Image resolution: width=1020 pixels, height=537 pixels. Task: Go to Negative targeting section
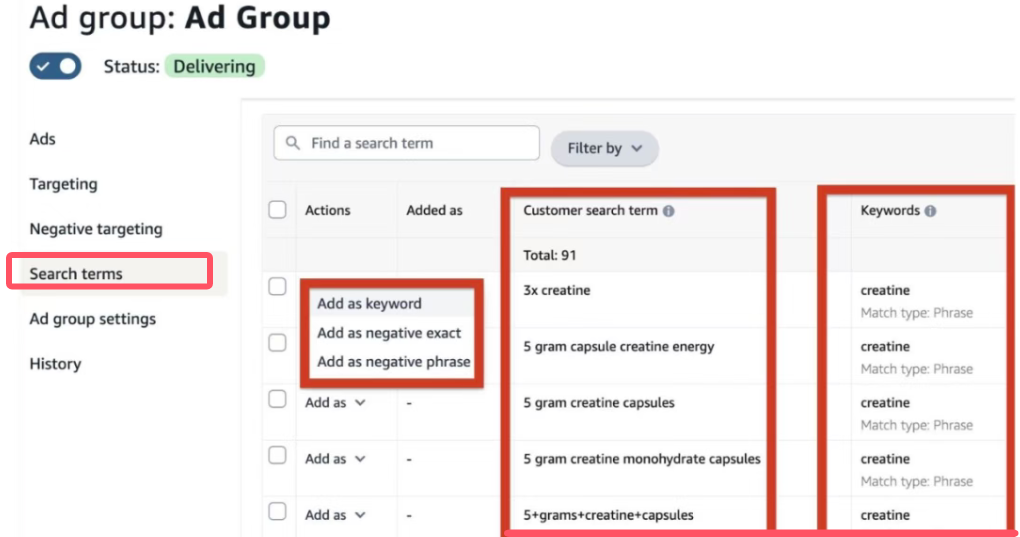point(96,229)
